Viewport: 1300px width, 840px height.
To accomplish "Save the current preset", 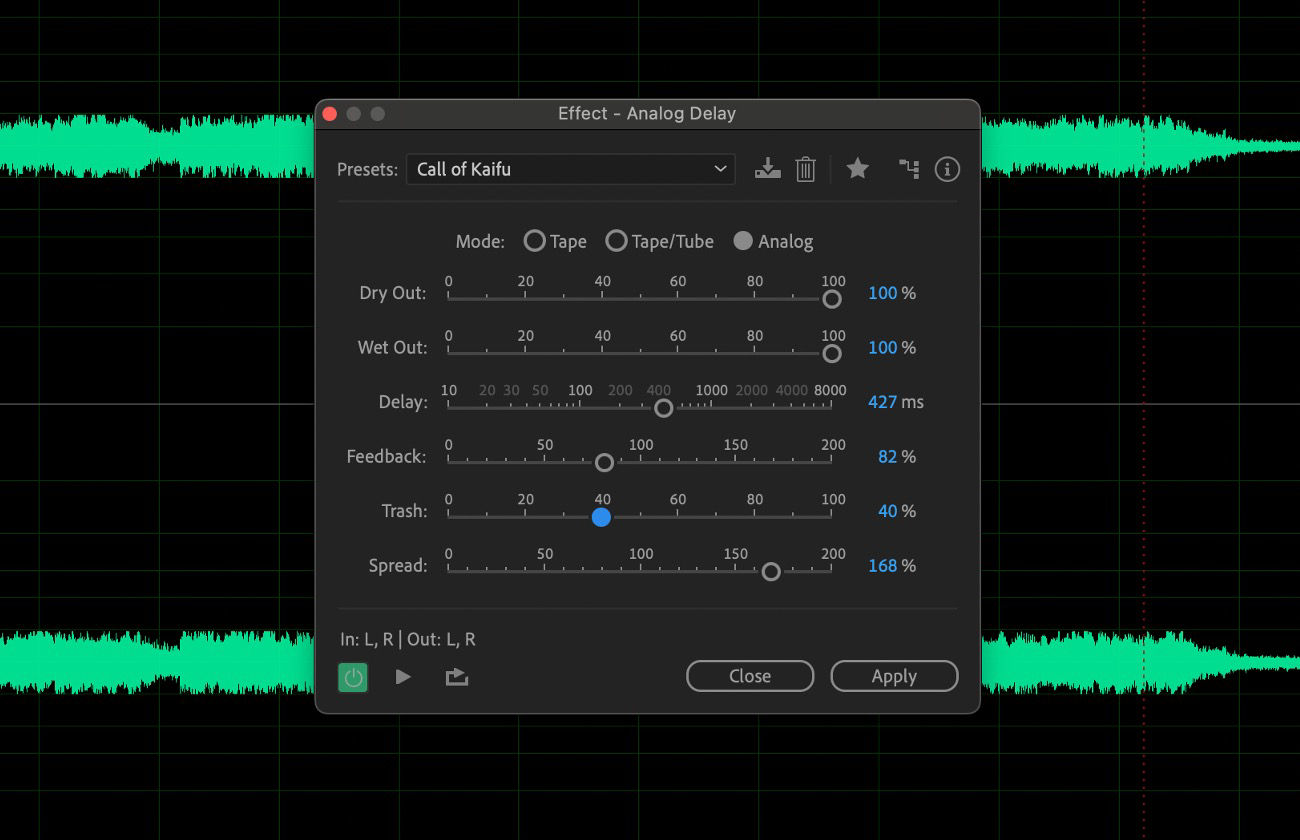I will coord(767,169).
